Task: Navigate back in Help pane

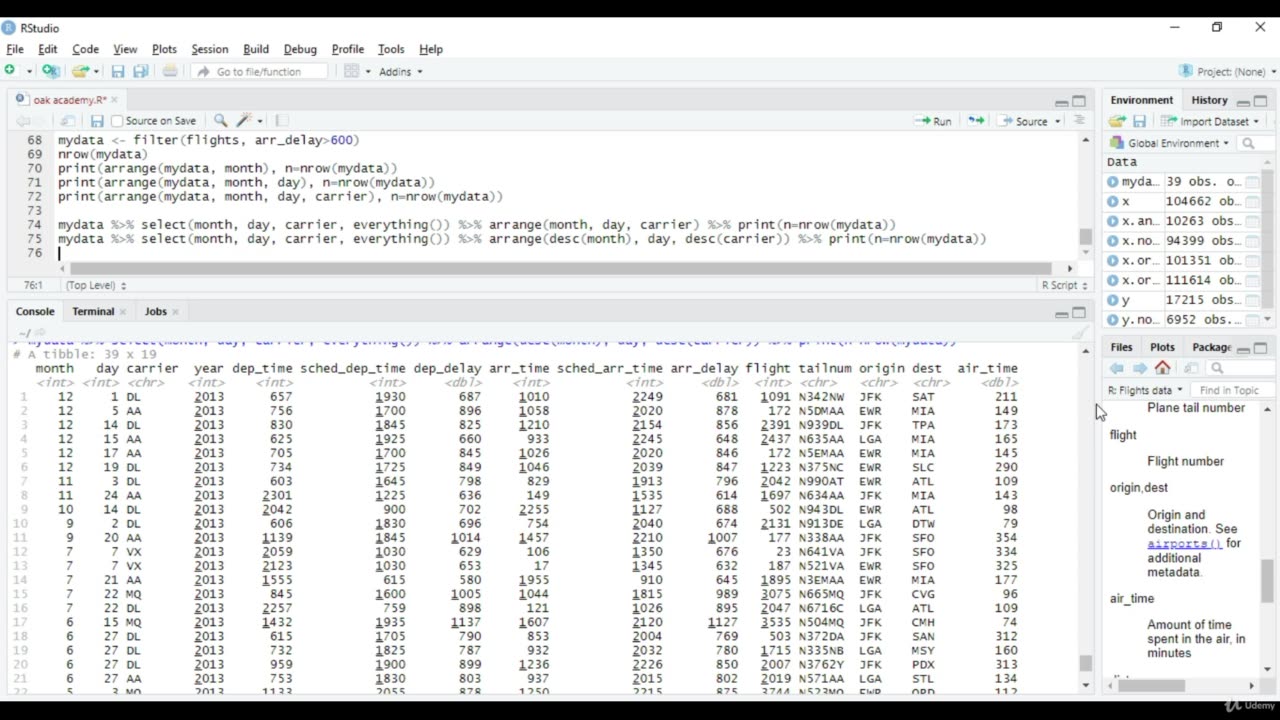Action: coord(1117,368)
